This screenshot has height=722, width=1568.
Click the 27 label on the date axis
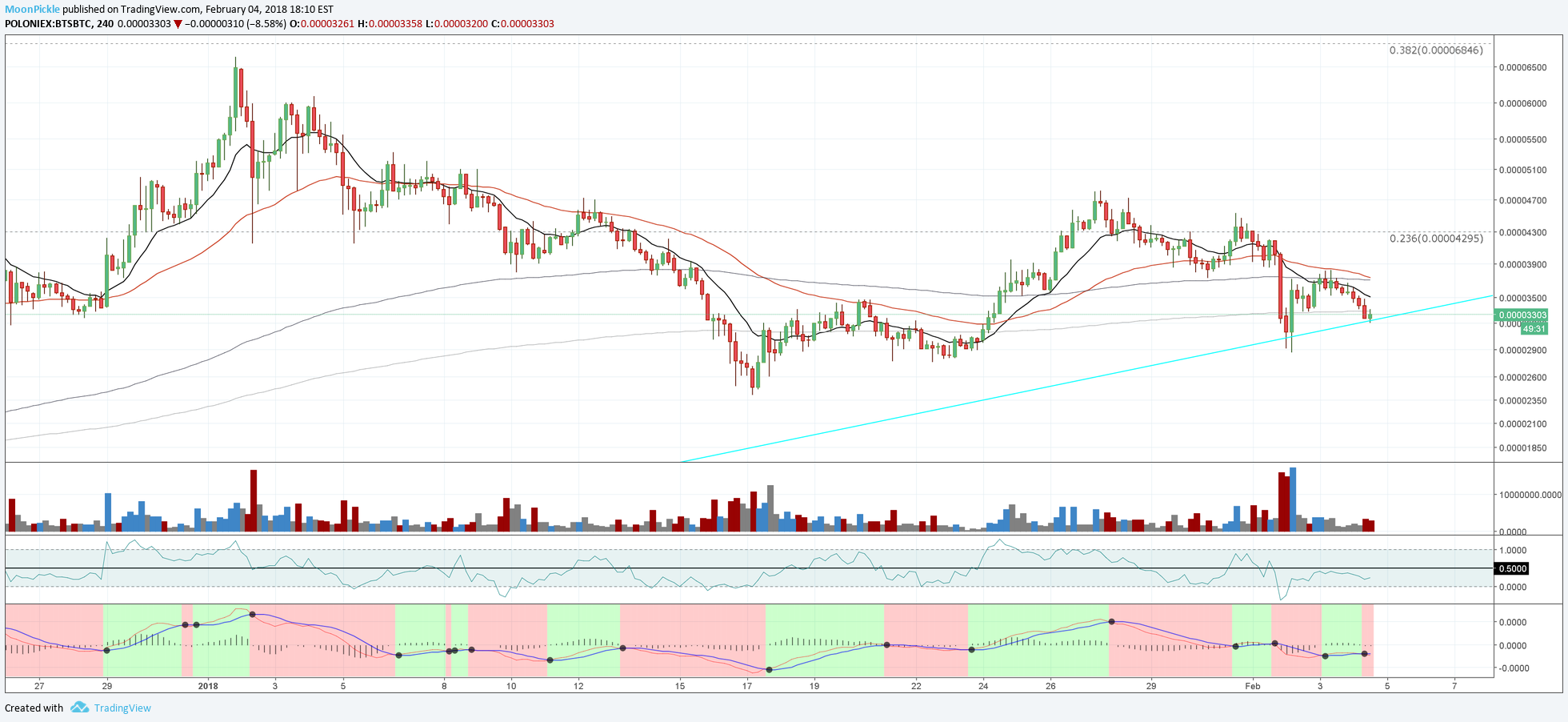pos(39,686)
